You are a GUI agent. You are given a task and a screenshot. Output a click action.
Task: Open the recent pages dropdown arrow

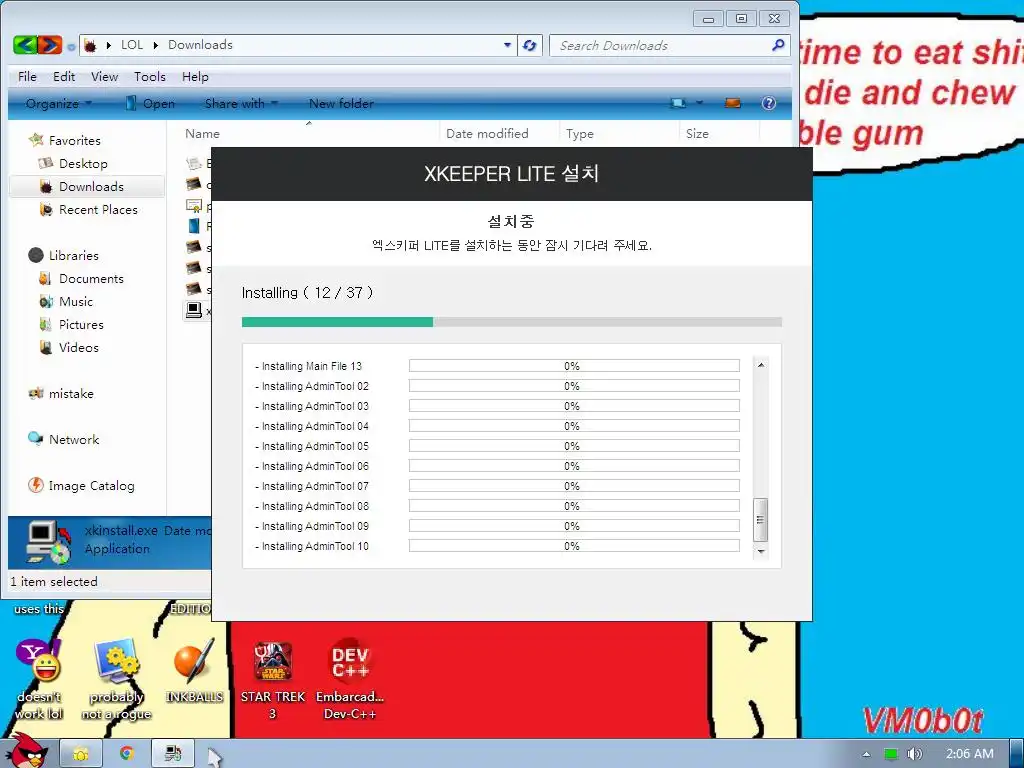click(x=71, y=47)
